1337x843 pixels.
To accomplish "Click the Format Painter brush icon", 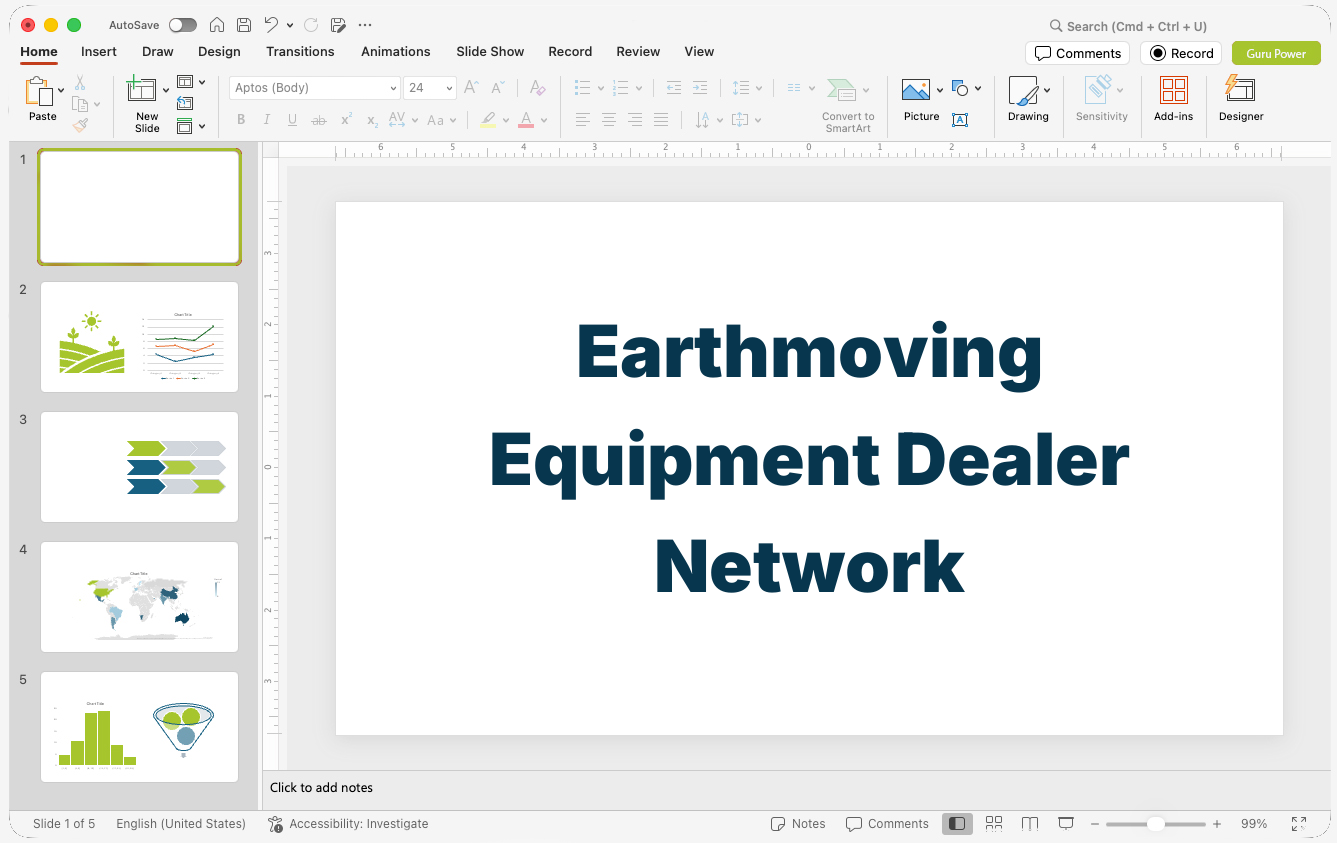I will 80,125.
